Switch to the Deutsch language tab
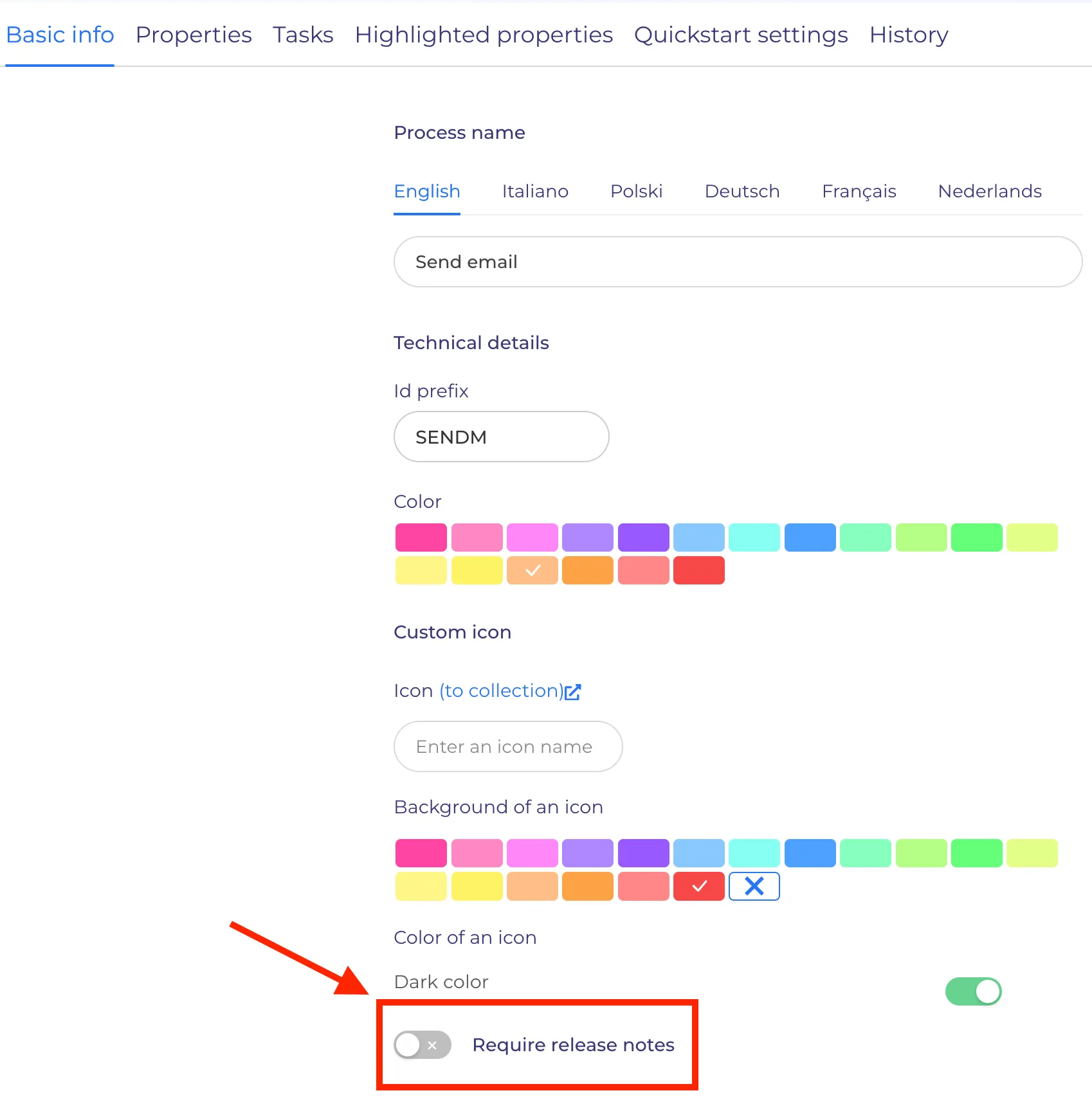 click(742, 192)
